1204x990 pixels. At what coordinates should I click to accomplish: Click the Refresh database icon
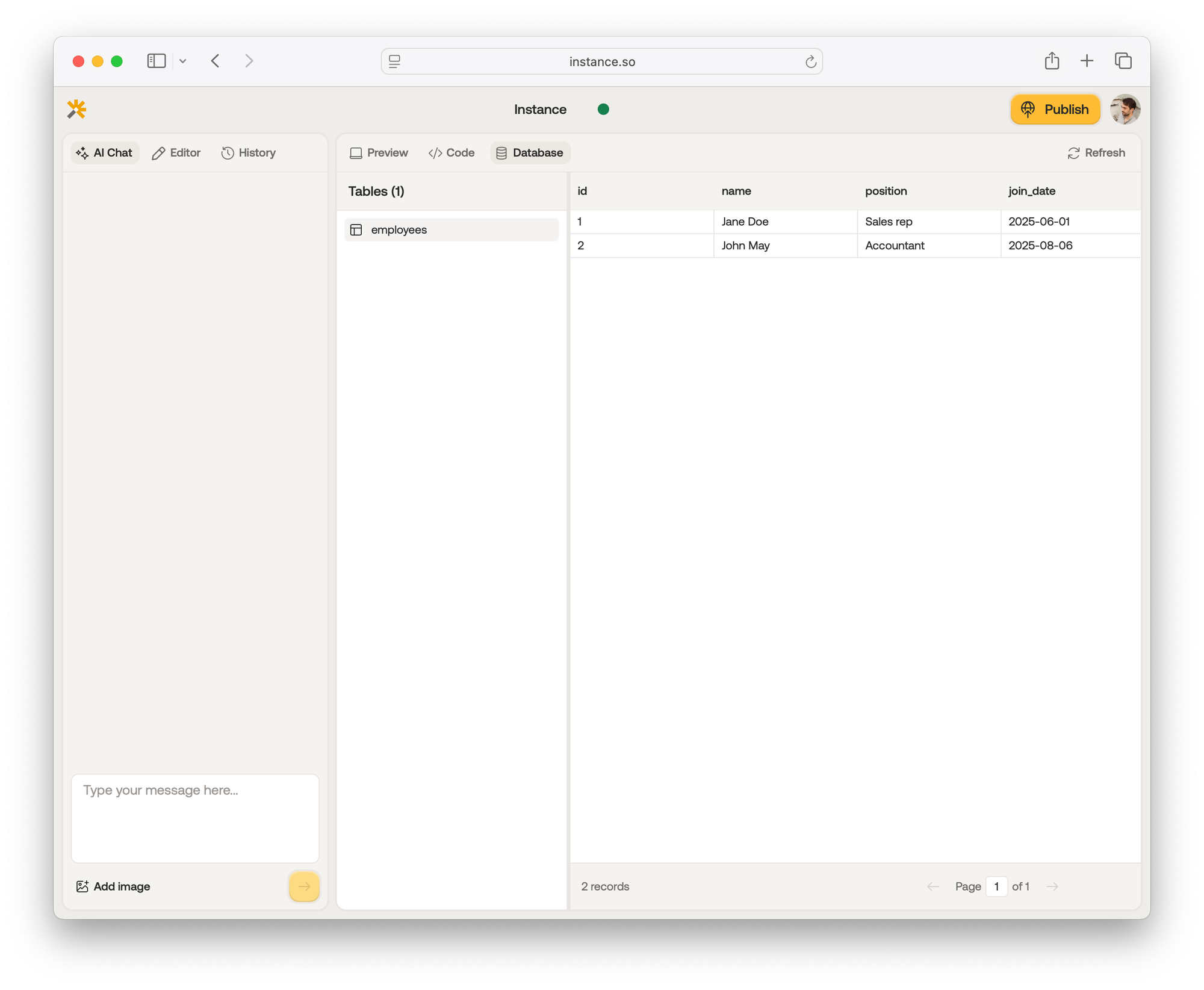1073,153
